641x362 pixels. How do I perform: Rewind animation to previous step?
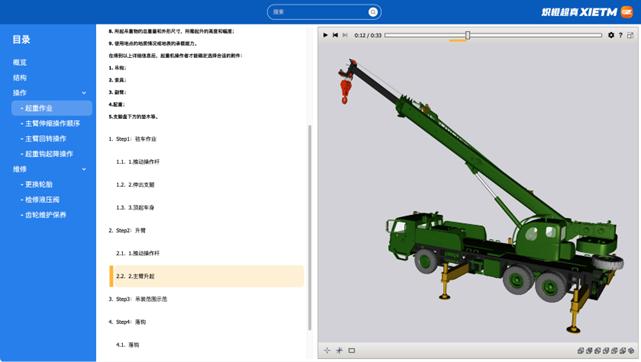pos(335,35)
